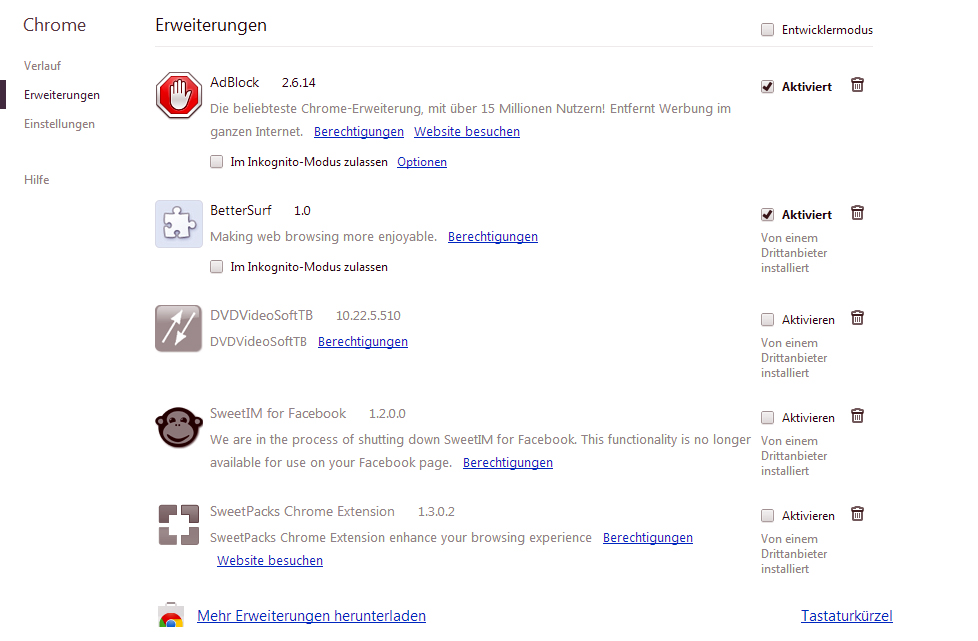Click the SweetPacks Chrome Extension title
Image resolution: width=978 pixels, height=641 pixels.
click(302, 511)
